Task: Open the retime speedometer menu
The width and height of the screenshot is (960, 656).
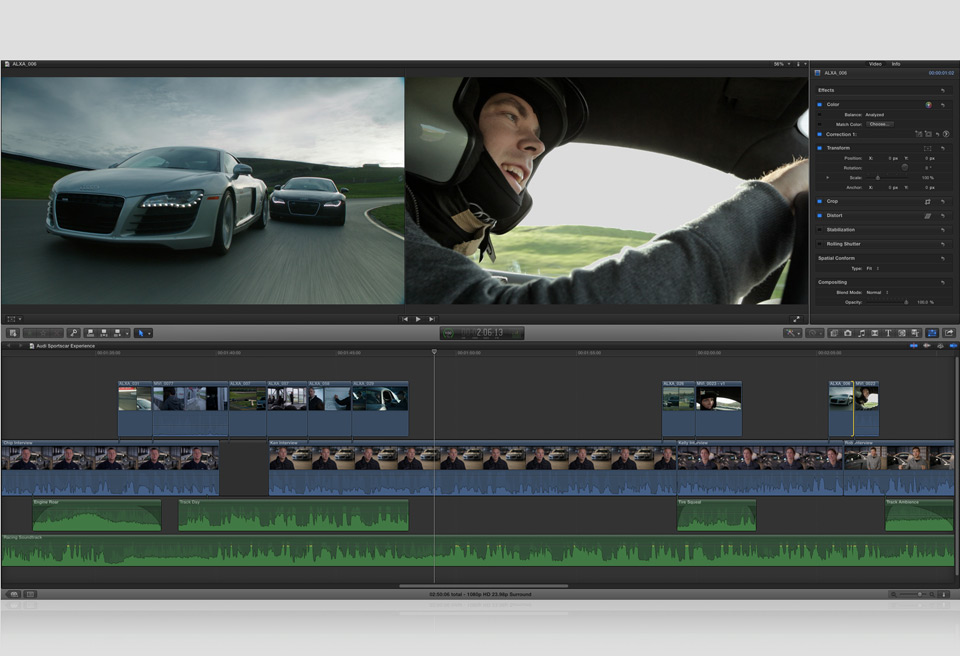Action: [815, 333]
